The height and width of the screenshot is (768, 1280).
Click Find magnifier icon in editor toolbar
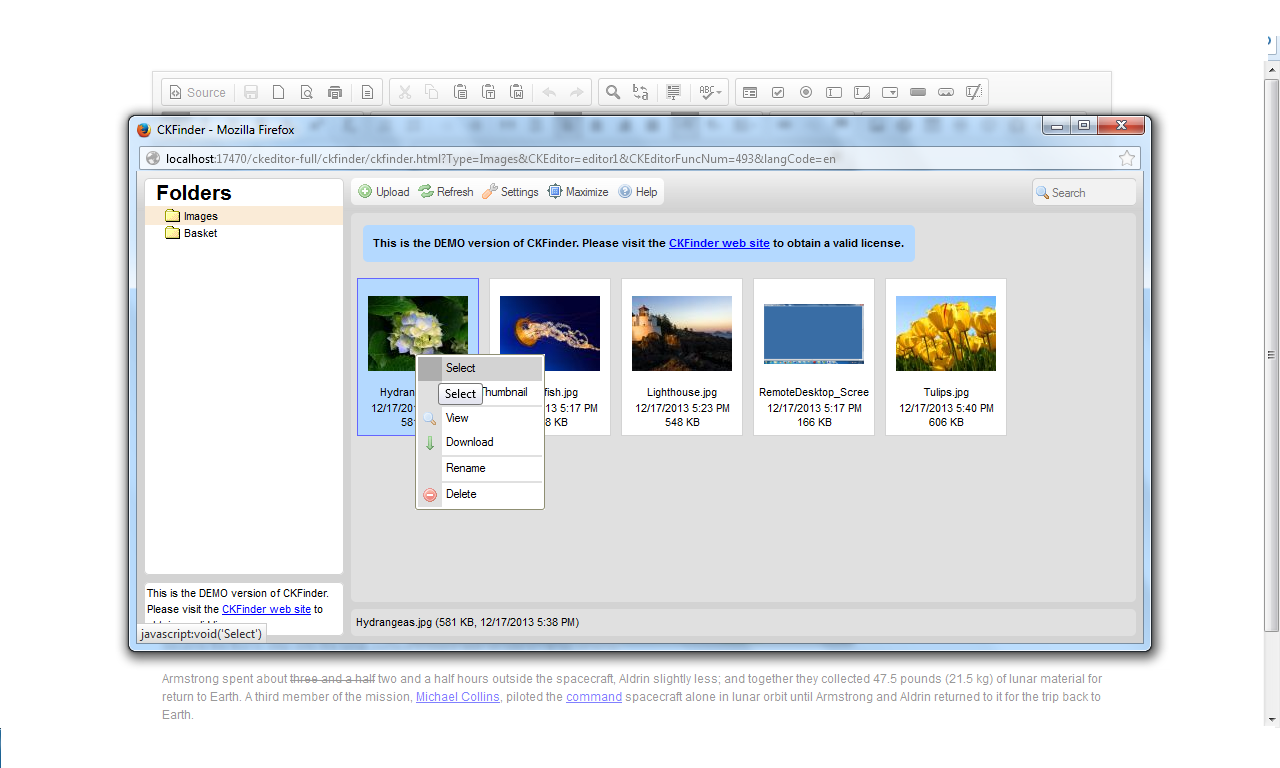(613, 92)
